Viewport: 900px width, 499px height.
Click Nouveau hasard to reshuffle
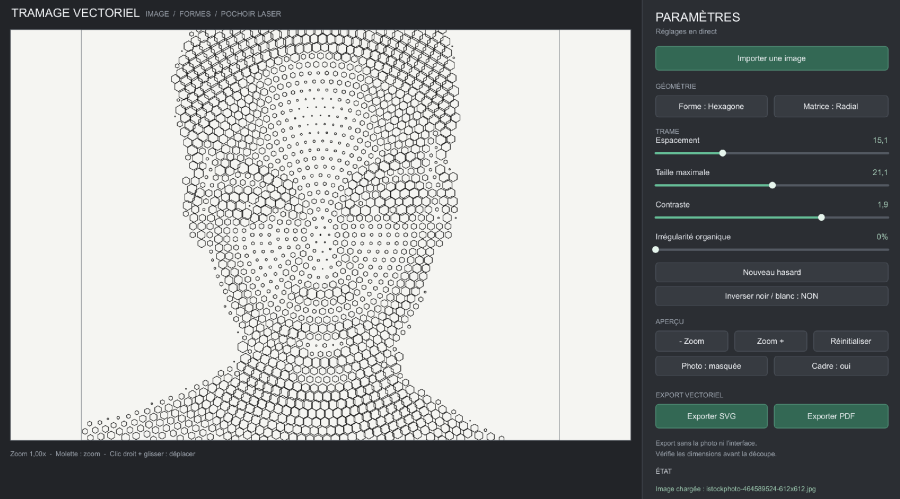click(x=771, y=272)
